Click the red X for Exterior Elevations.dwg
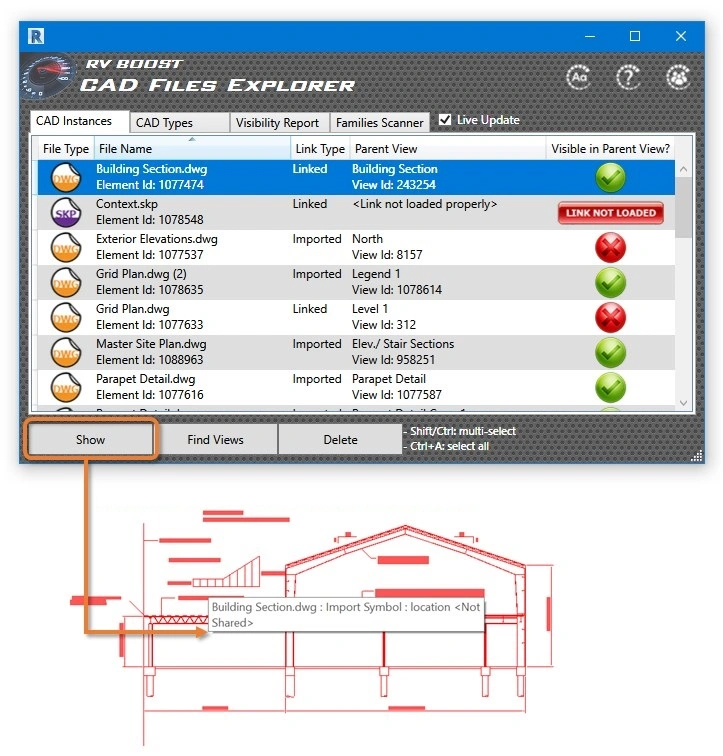 tap(610, 247)
